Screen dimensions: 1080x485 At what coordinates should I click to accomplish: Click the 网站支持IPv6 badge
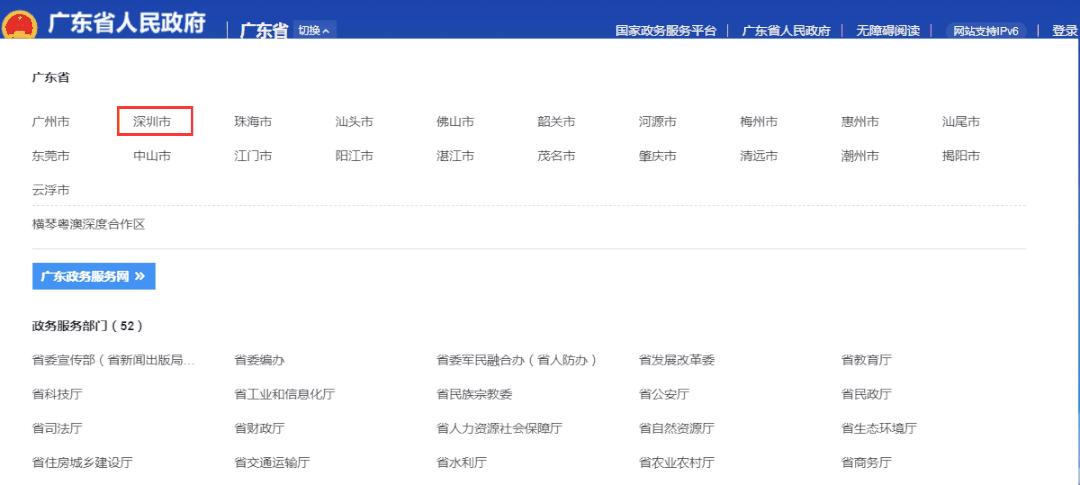pyautogui.click(x=985, y=31)
